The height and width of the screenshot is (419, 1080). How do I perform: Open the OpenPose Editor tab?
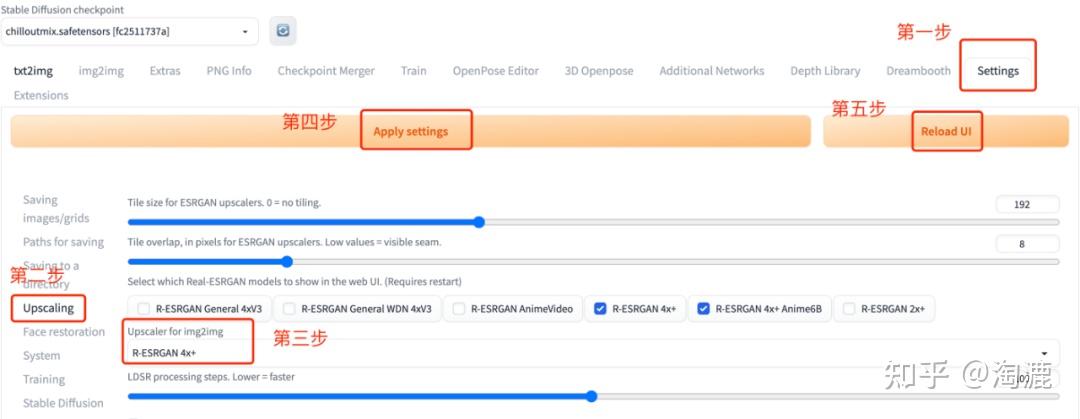point(495,70)
